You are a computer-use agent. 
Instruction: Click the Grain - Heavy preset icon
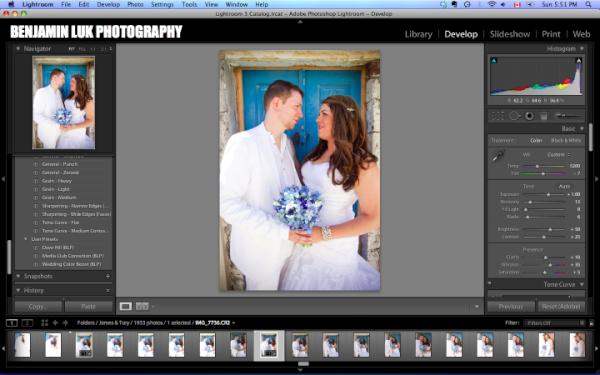pos(36,181)
